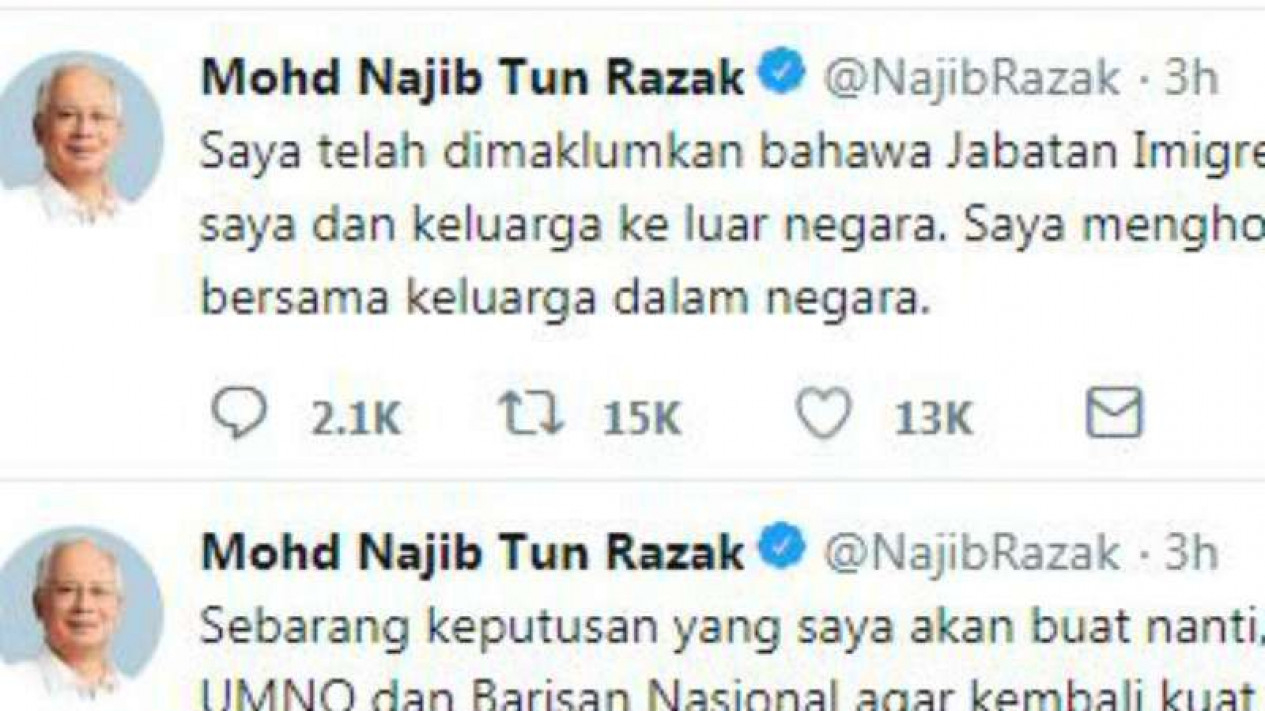Click @NajibRazak handle in first tweet

[971, 78]
